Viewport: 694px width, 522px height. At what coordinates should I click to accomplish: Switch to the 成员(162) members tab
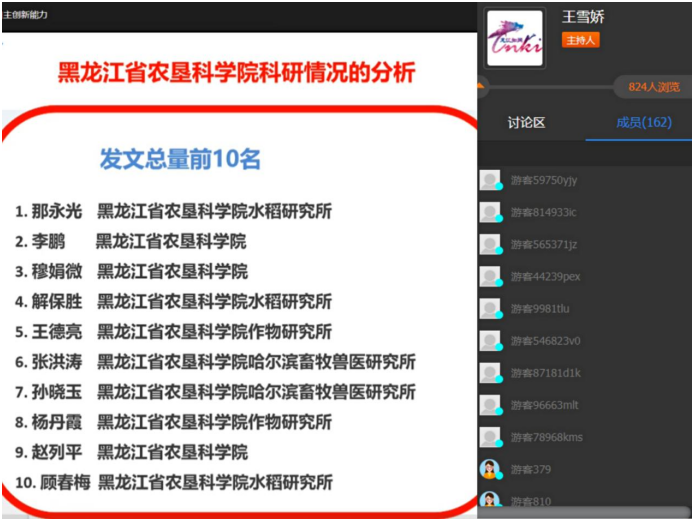point(644,122)
